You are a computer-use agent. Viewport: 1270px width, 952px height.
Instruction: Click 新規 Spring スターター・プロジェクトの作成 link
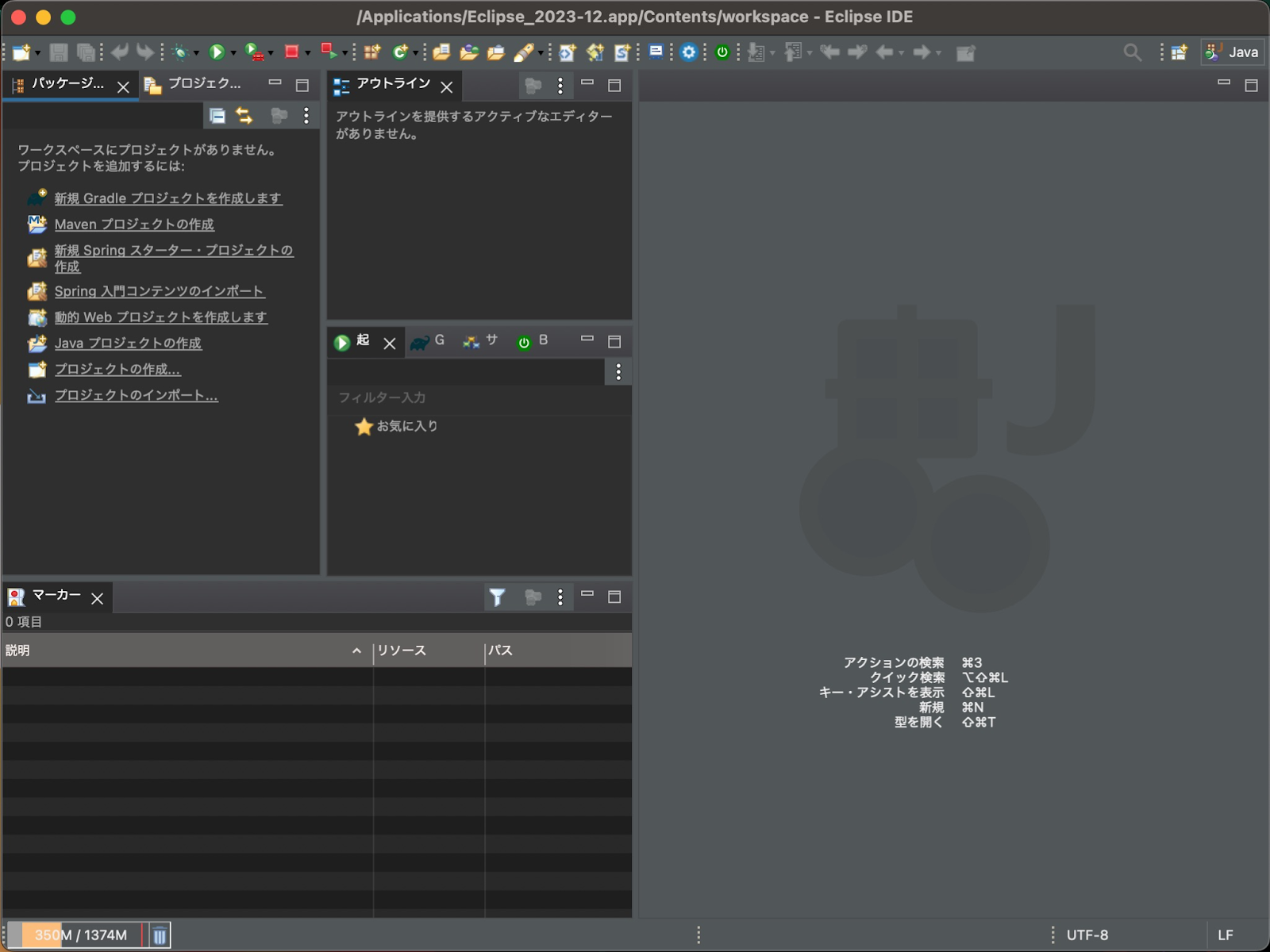tap(174, 258)
